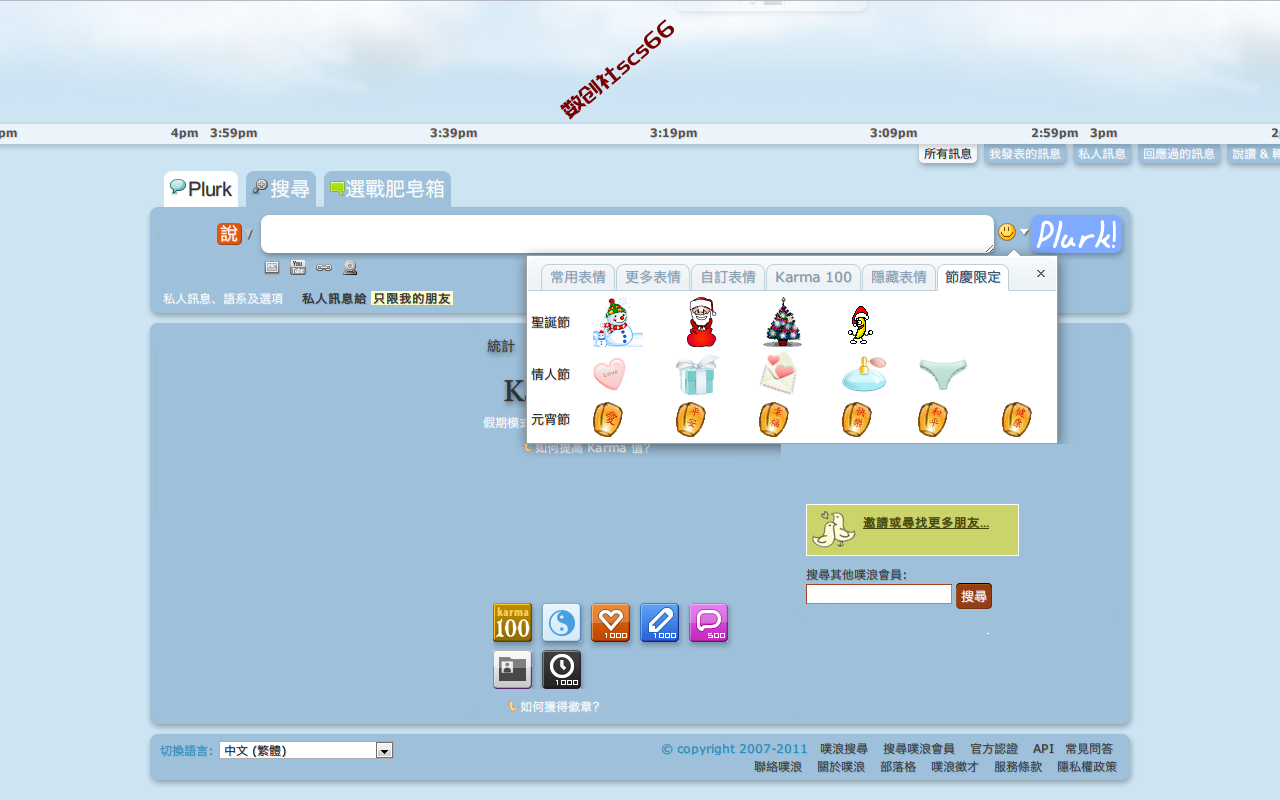Image resolution: width=1280 pixels, height=800 pixels.
Task: Open the 說 verb qualifier dropdown
Action: 230,233
